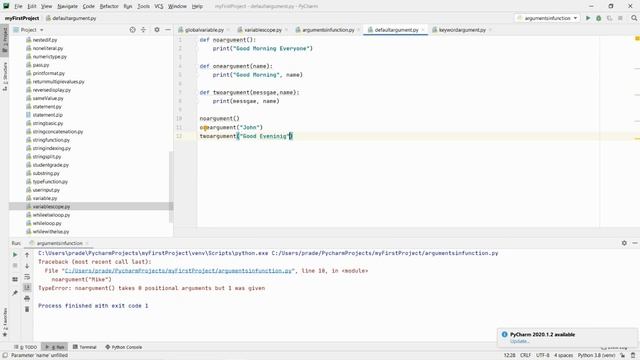Pin the Run tab
The height and width of the screenshot is (360, 640).
click(x=15, y=293)
